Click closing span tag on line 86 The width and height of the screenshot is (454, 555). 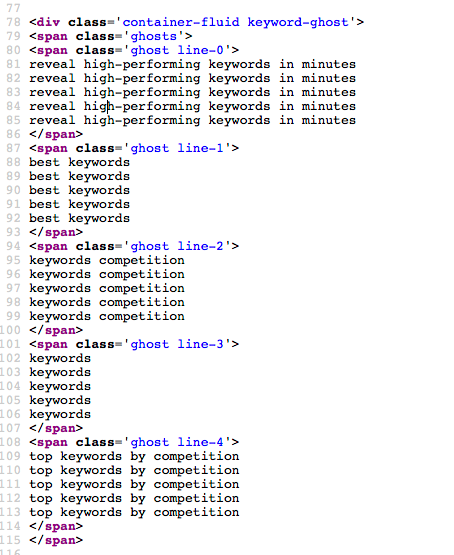pyautogui.click(x=56, y=135)
